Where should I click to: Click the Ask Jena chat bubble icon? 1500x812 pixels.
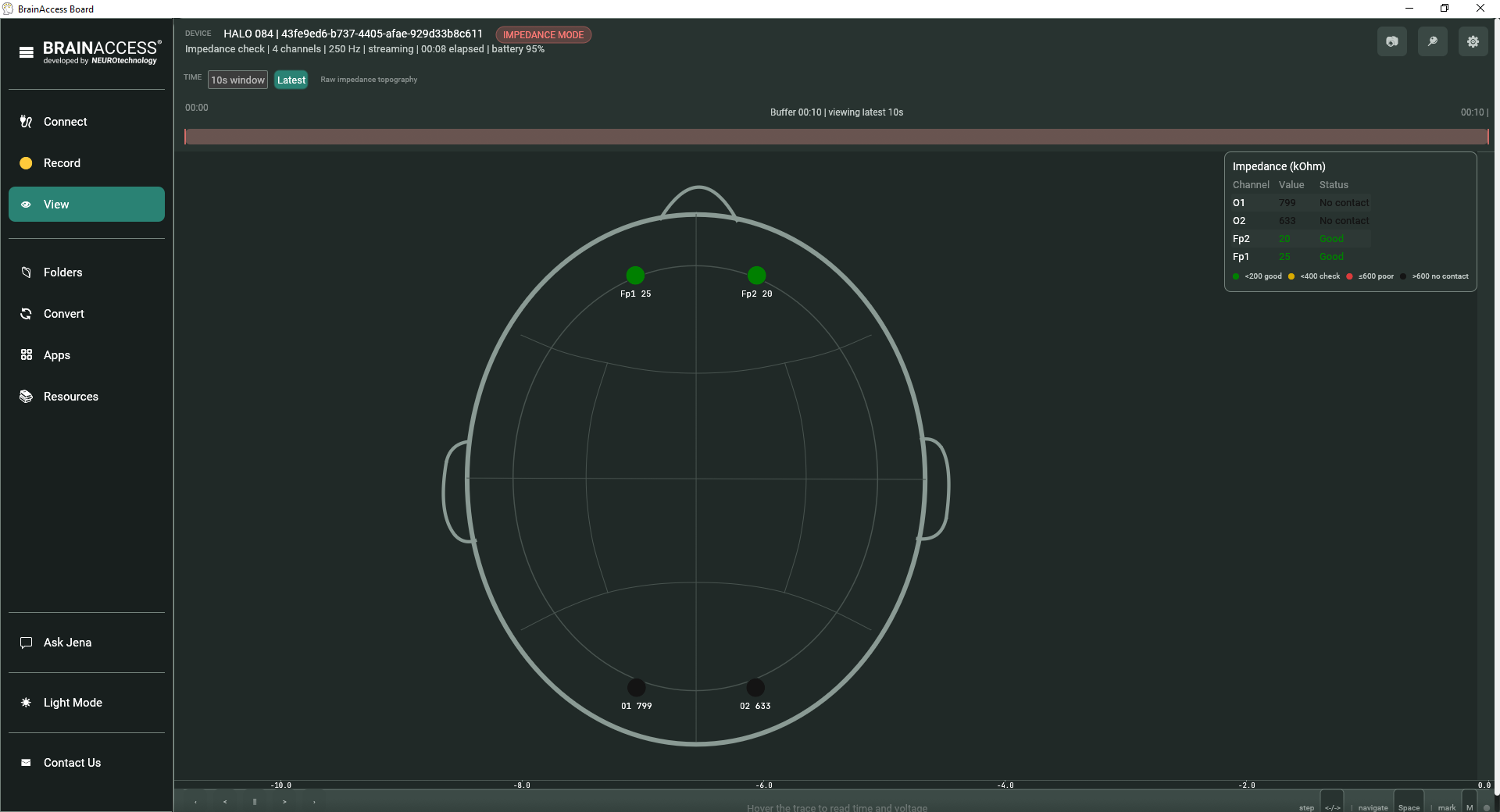pos(26,643)
